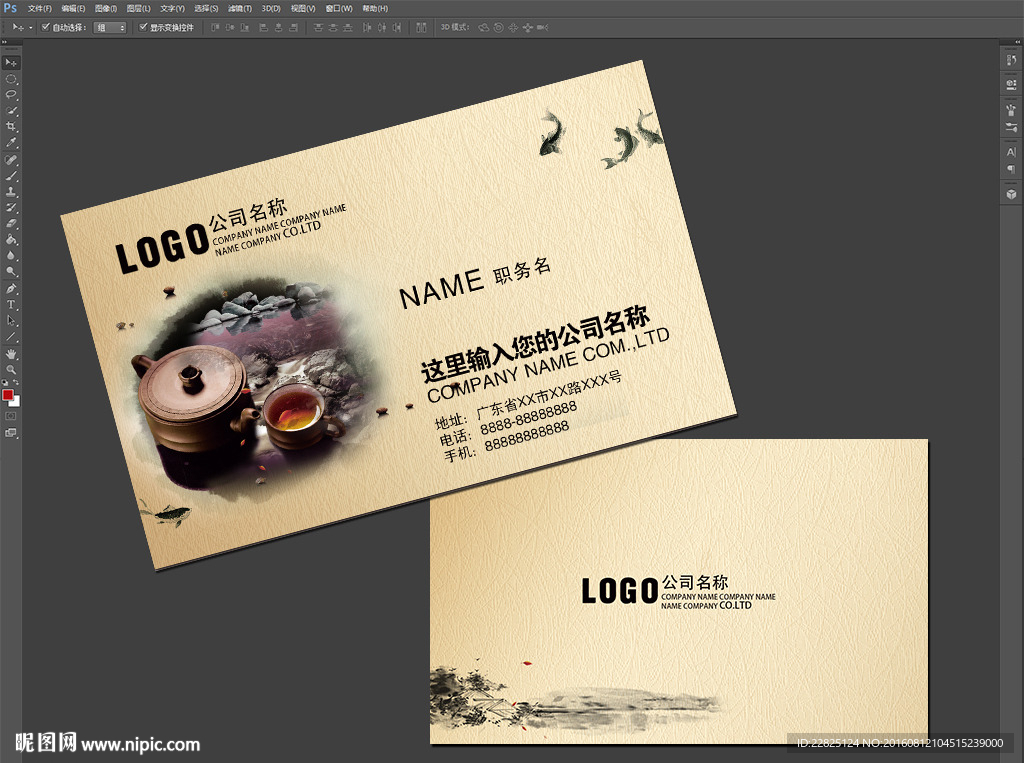Select the Blur tool
The image size is (1024, 763).
11,256
